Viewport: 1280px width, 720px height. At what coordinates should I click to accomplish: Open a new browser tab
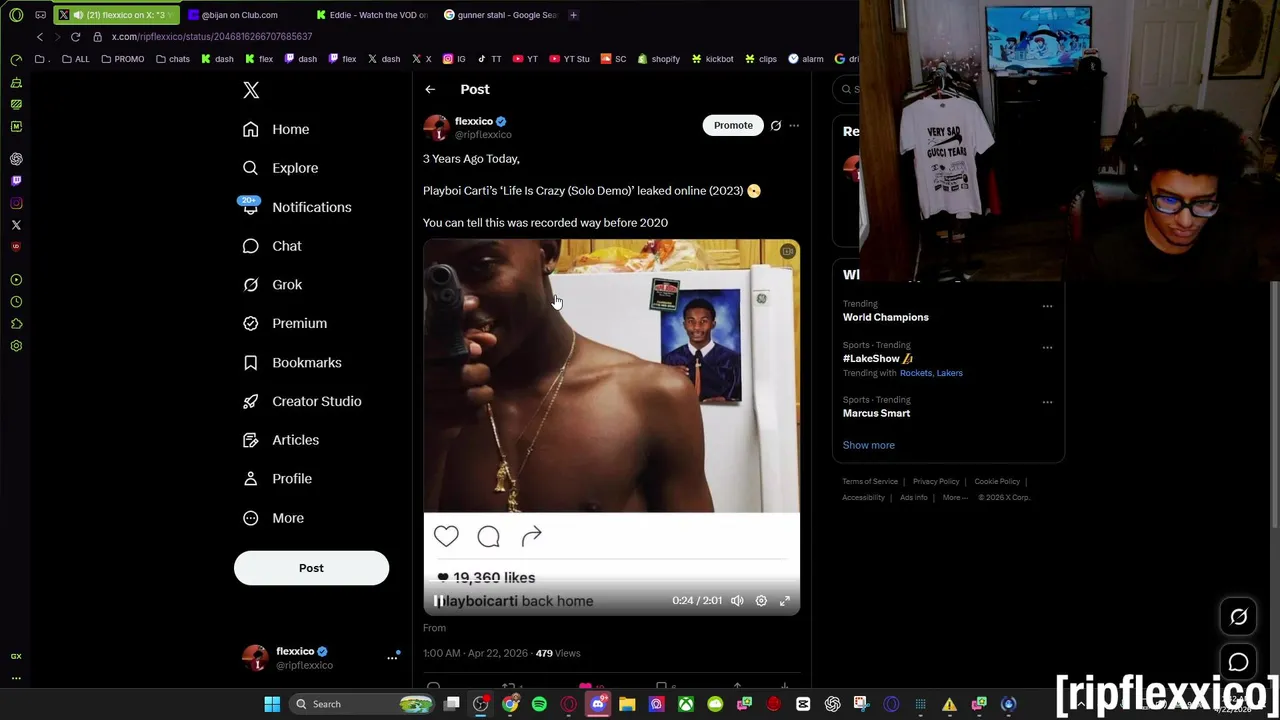tap(573, 15)
